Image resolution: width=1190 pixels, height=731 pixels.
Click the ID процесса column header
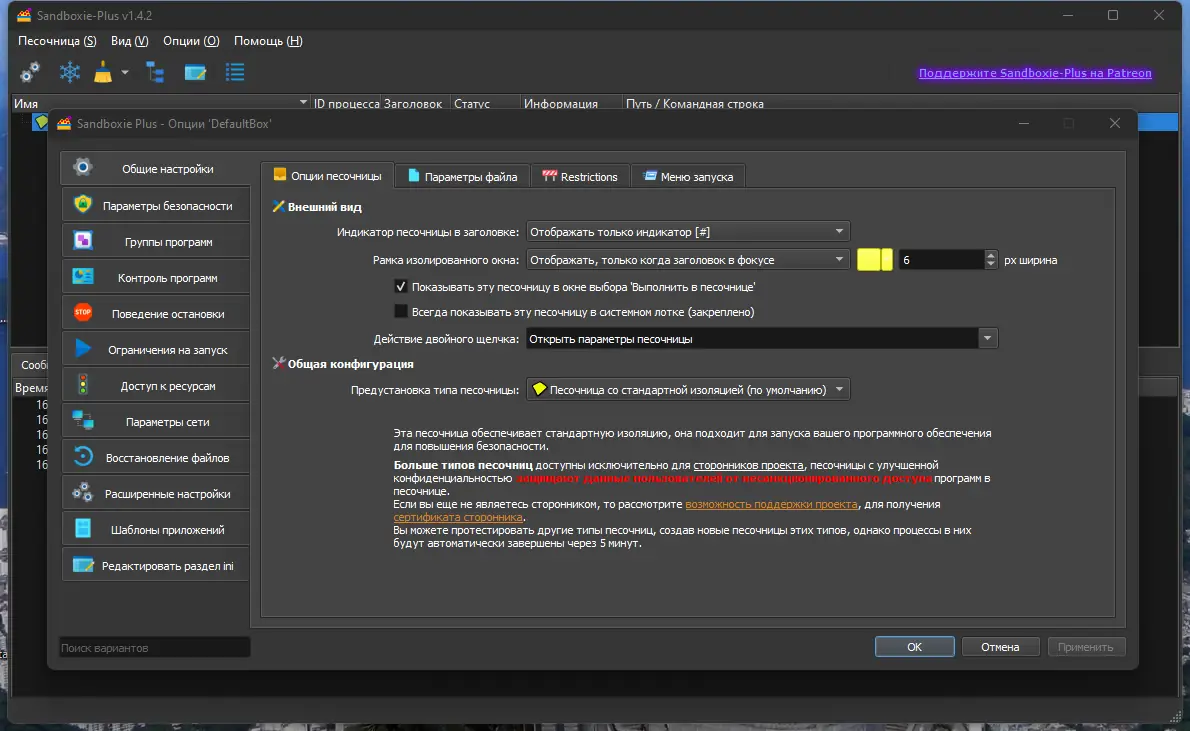click(346, 103)
